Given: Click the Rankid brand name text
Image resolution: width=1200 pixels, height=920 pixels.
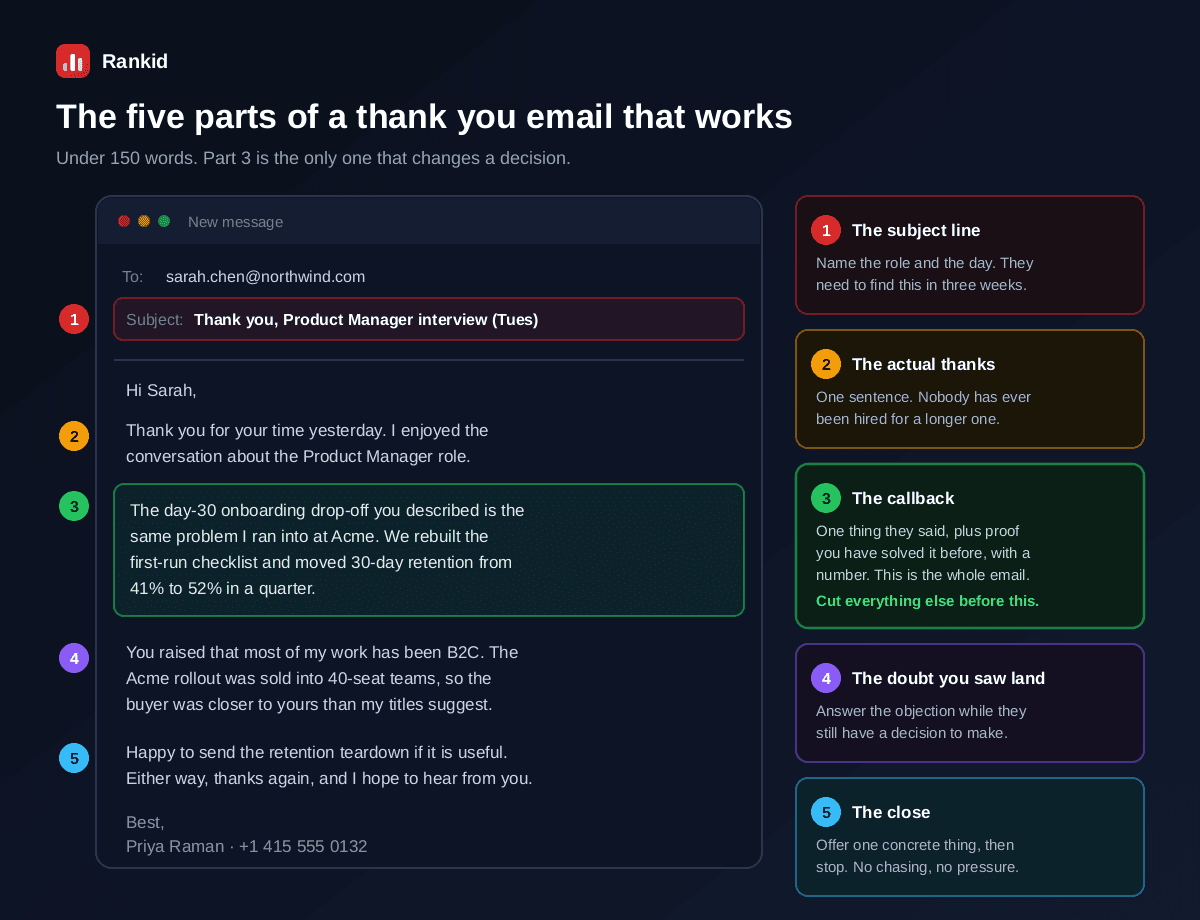Looking at the screenshot, I should tap(135, 61).
